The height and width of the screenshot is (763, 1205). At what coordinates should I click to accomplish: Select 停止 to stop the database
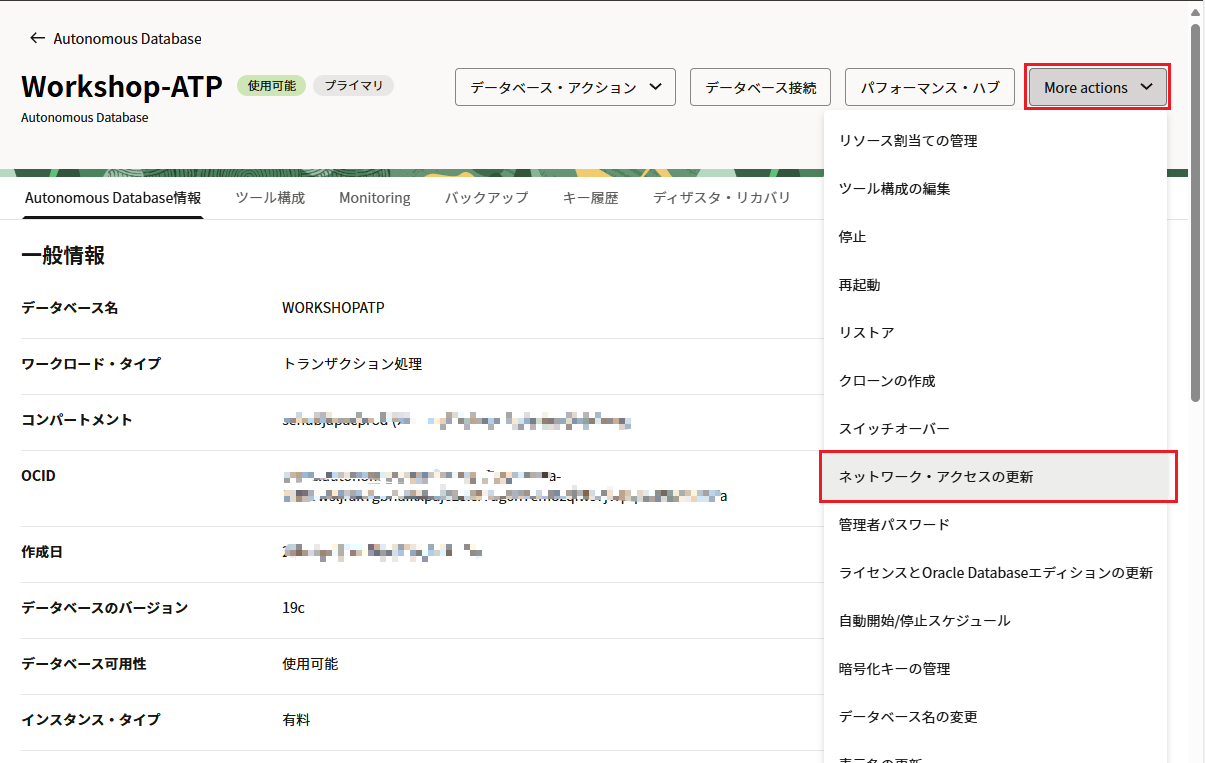click(852, 237)
